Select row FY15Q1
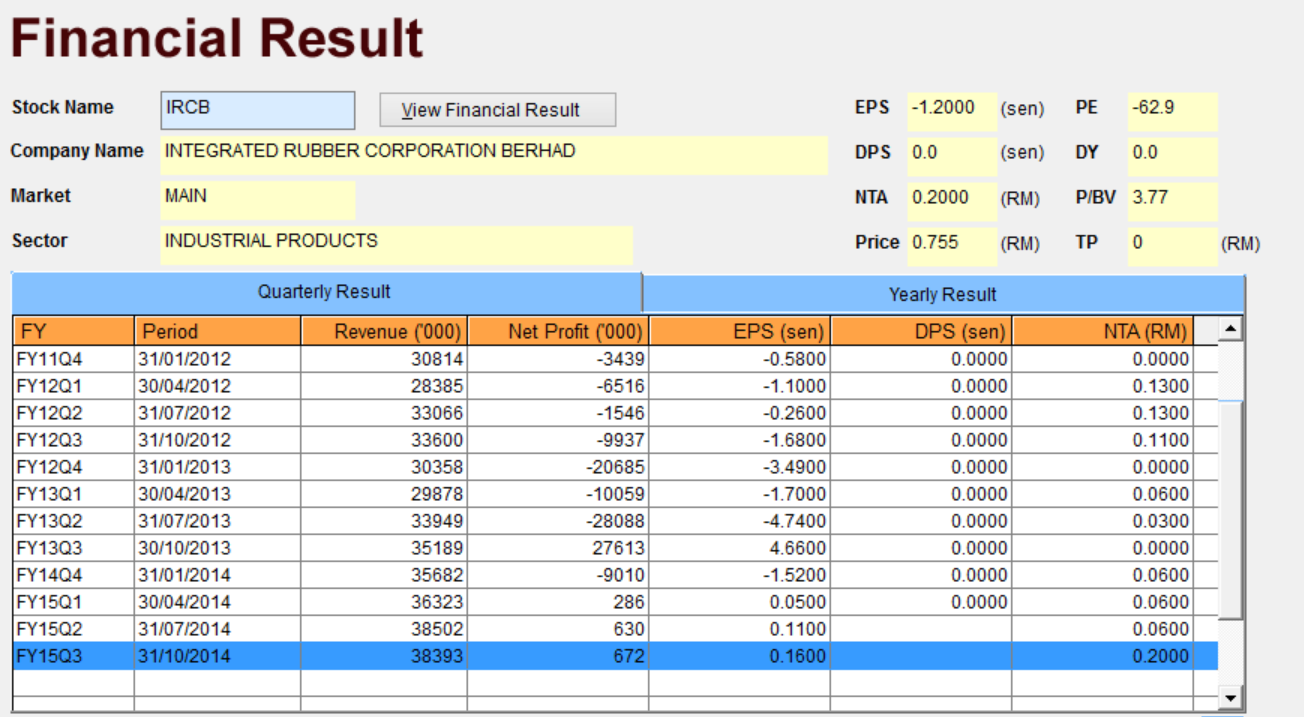This screenshot has width=1304, height=717. click(x=615, y=602)
